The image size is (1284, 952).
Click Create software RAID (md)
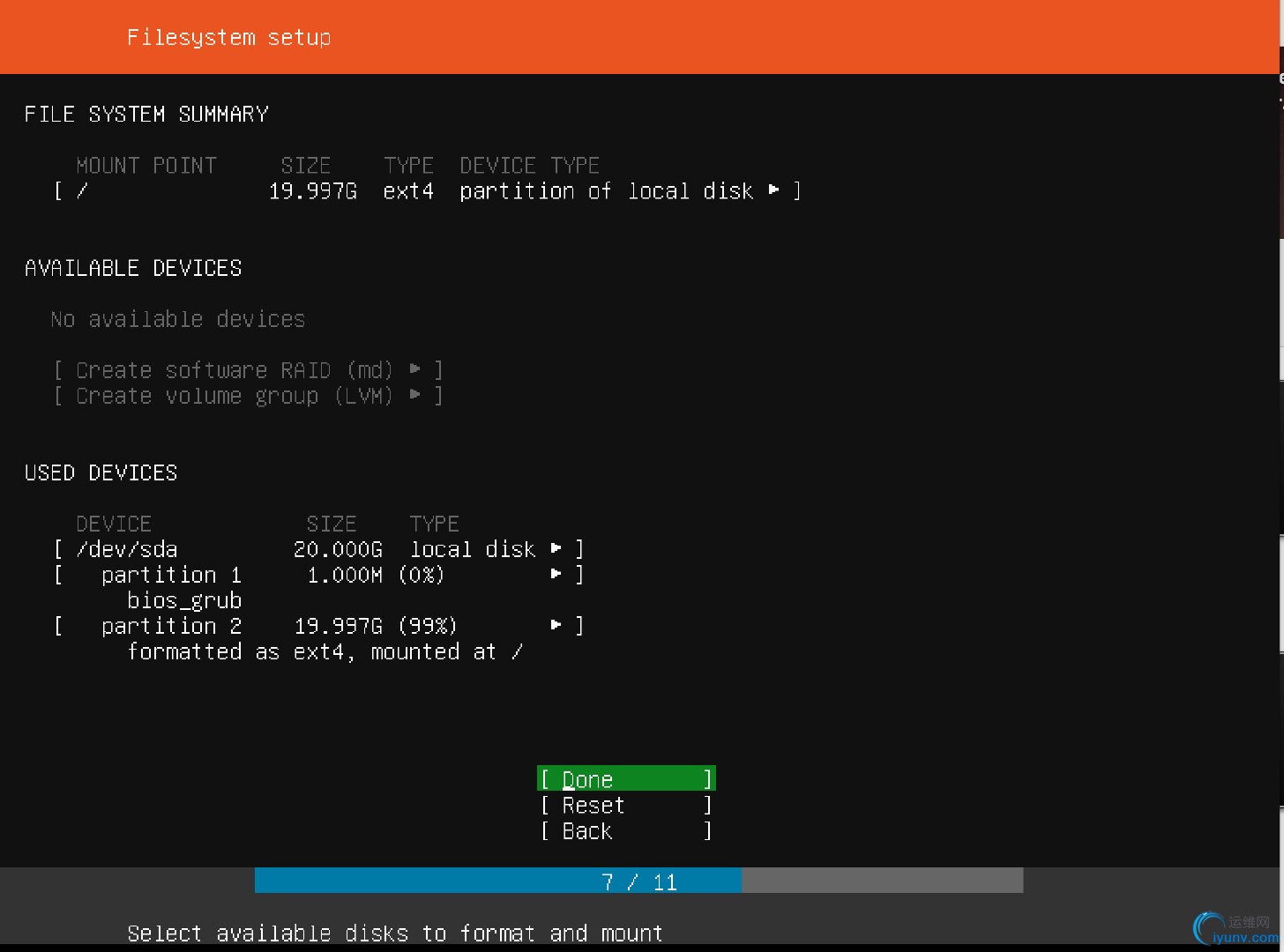(x=249, y=370)
